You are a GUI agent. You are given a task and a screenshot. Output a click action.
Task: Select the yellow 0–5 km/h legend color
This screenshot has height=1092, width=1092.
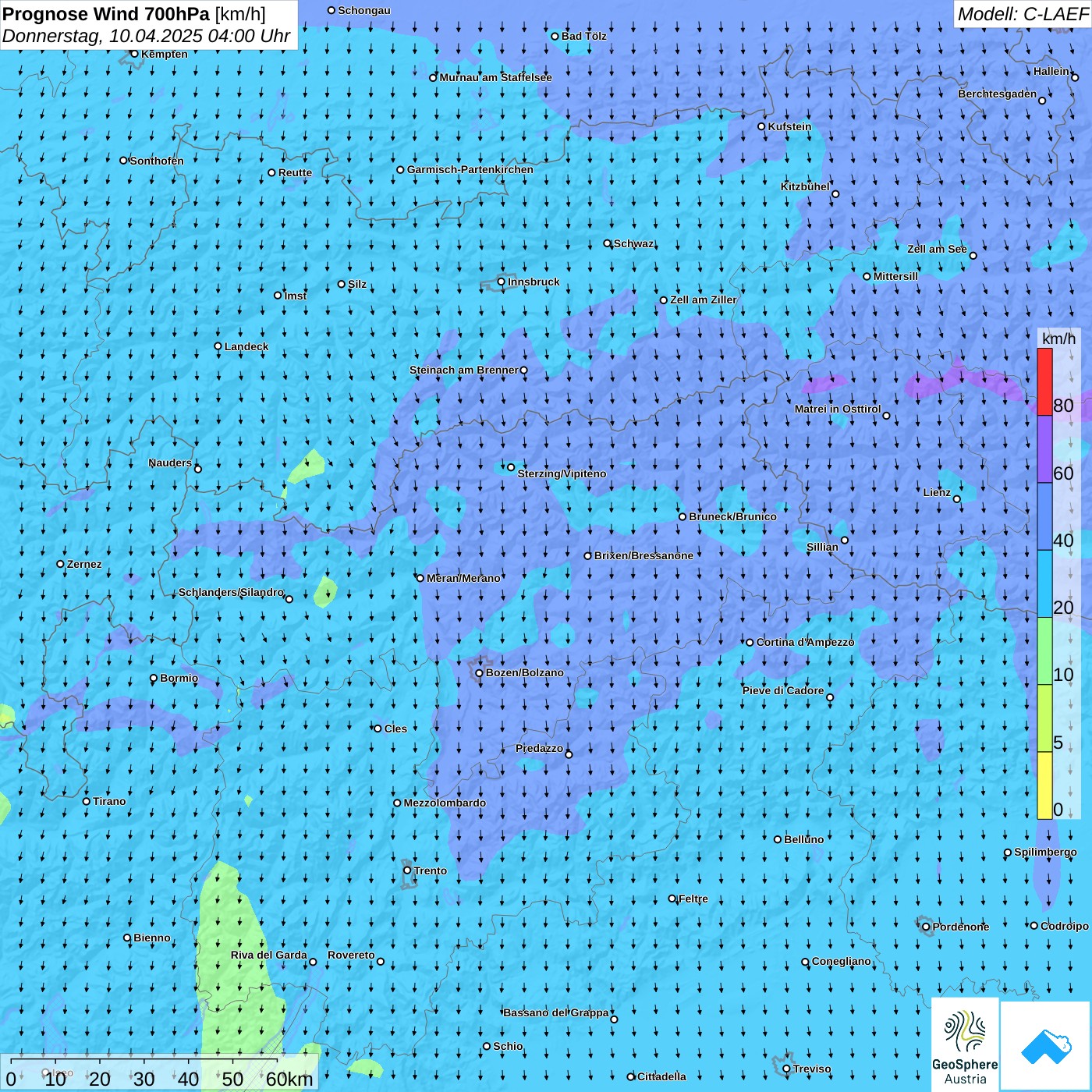1044,785
